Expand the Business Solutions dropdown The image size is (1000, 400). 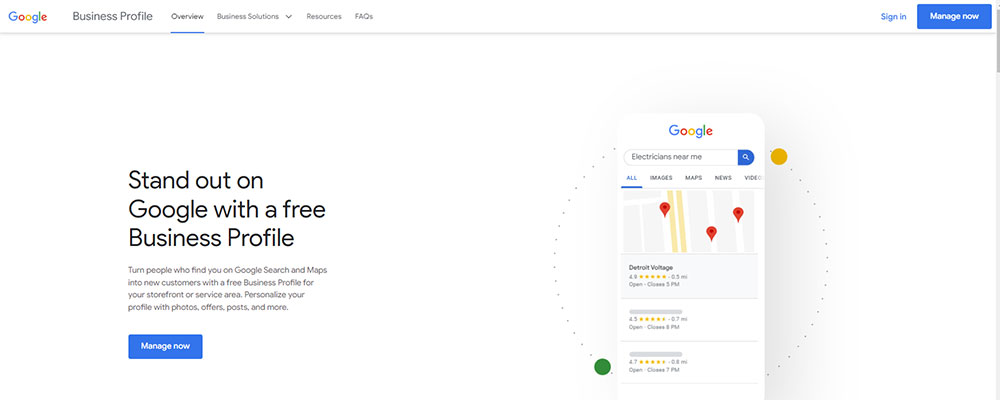[x=254, y=17]
